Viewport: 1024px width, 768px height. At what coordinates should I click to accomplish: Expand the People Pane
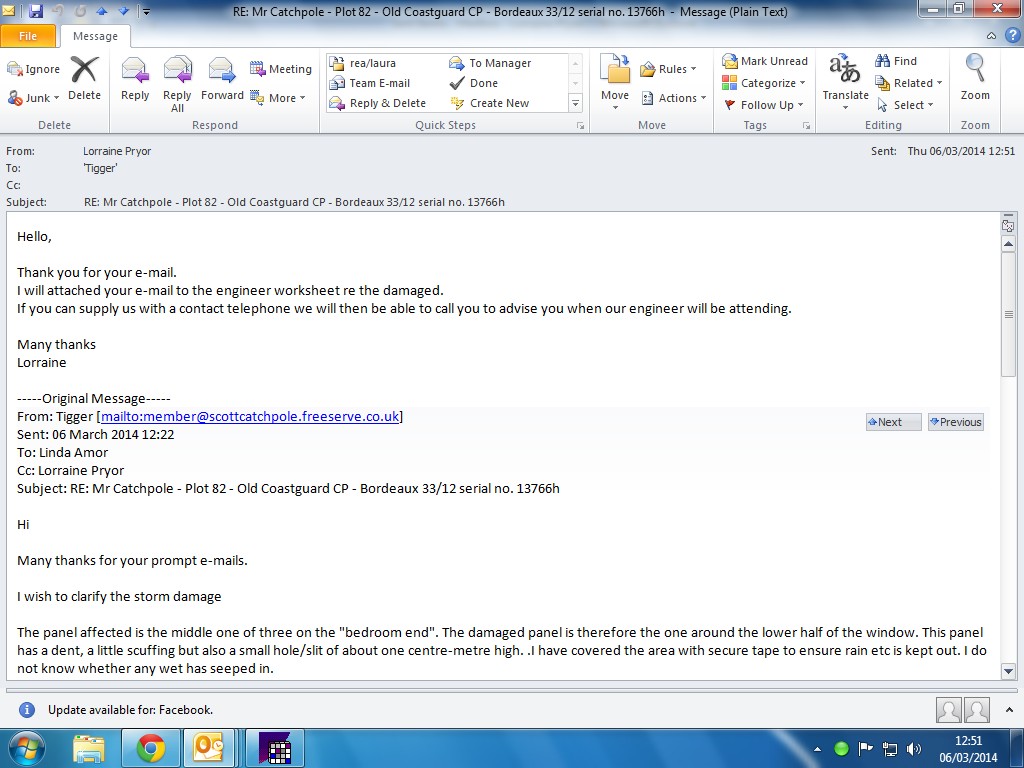[x=1010, y=710]
